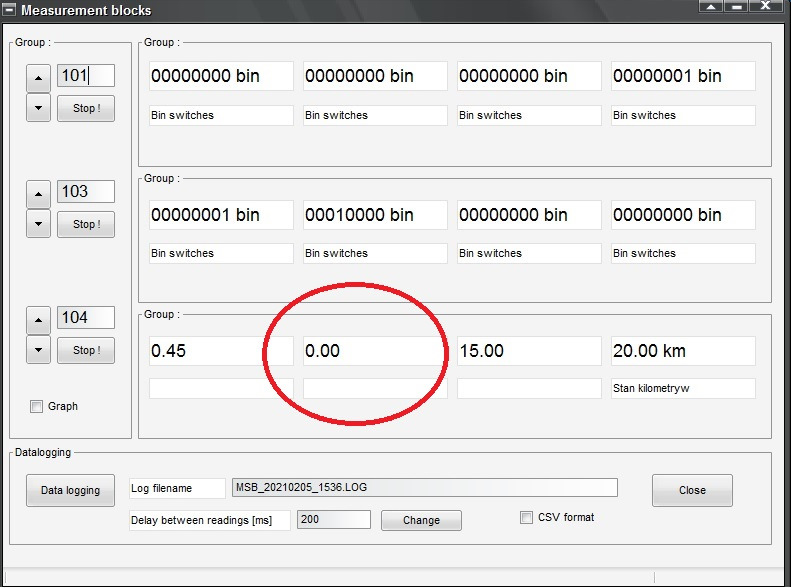This screenshot has width=791, height=588.
Task: Click the group field containing 101
Action: point(86,76)
